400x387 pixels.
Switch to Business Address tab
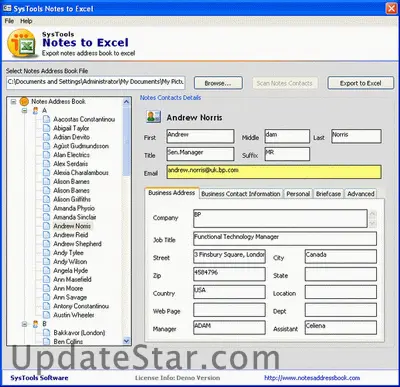[x=172, y=193]
